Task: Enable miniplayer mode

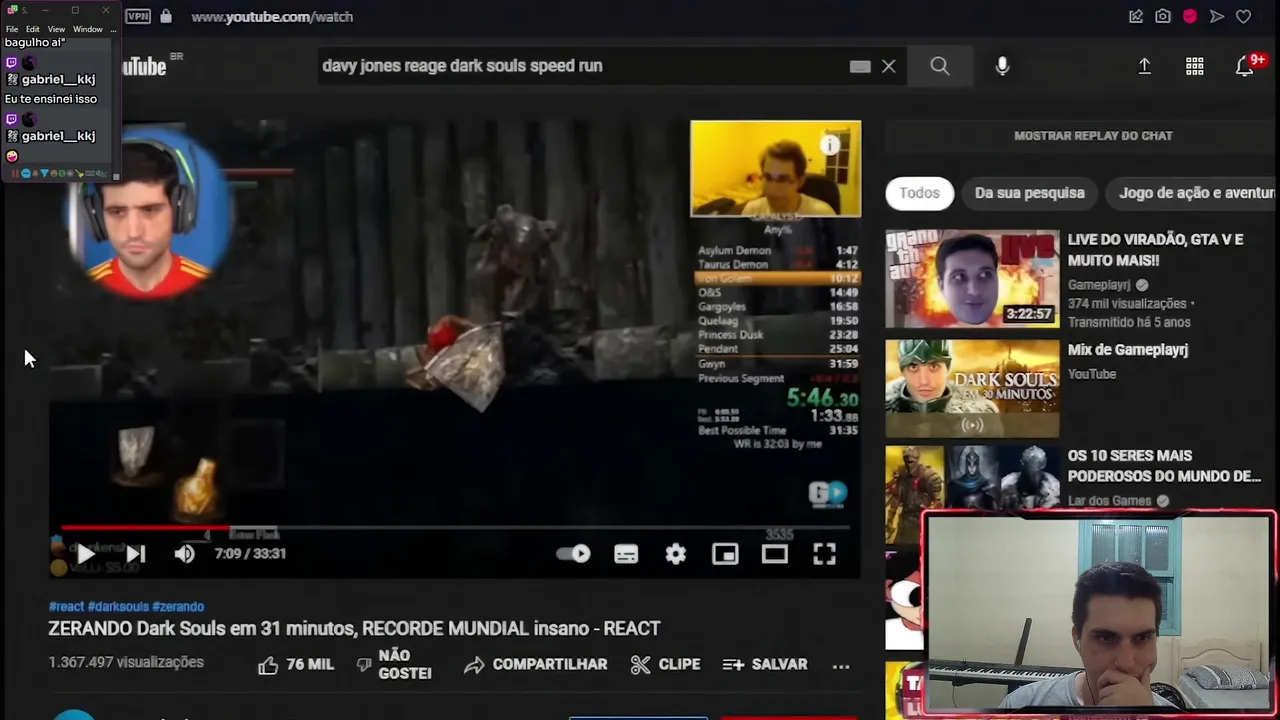Action: 725,554
